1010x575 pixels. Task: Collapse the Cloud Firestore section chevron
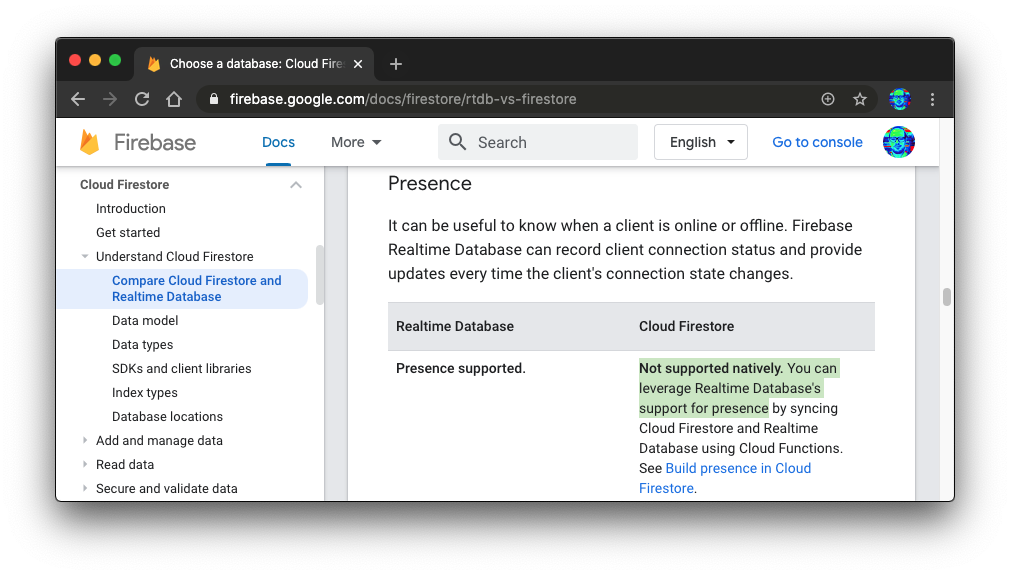(296, 185)
